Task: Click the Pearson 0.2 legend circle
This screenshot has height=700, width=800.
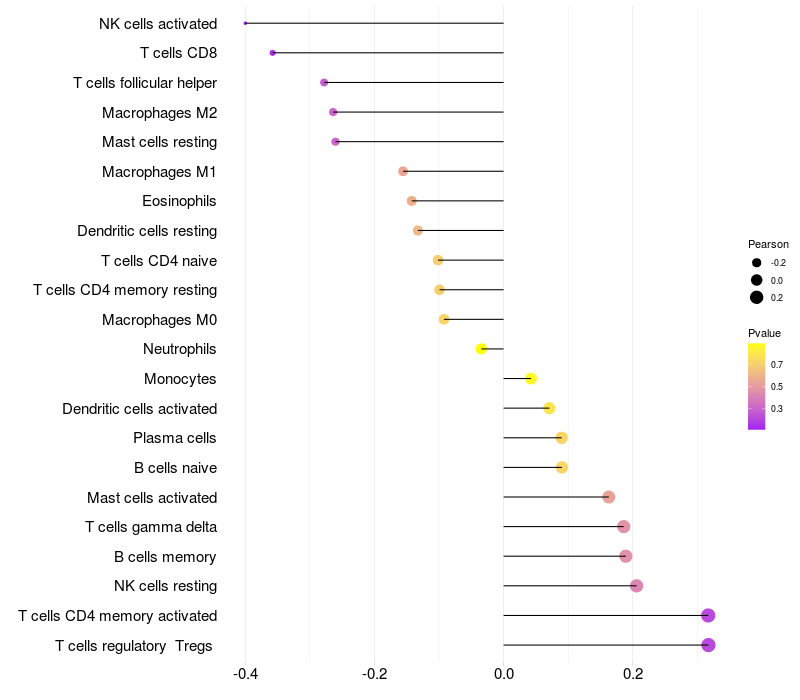Action: (756, 297)
